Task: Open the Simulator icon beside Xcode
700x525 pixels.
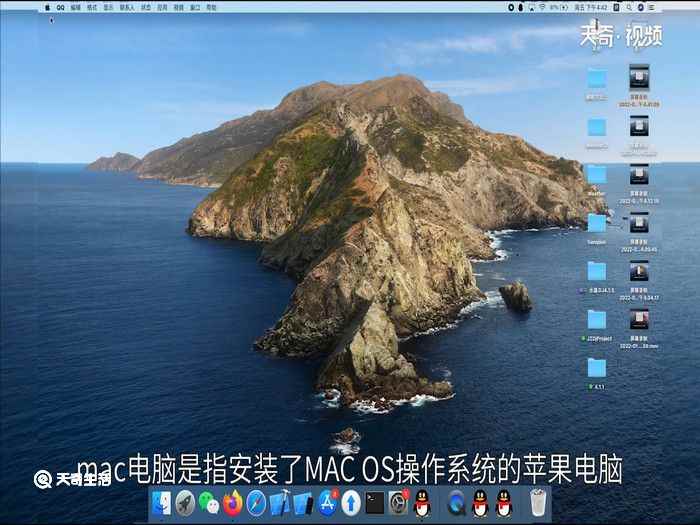Action: [304, 503]
